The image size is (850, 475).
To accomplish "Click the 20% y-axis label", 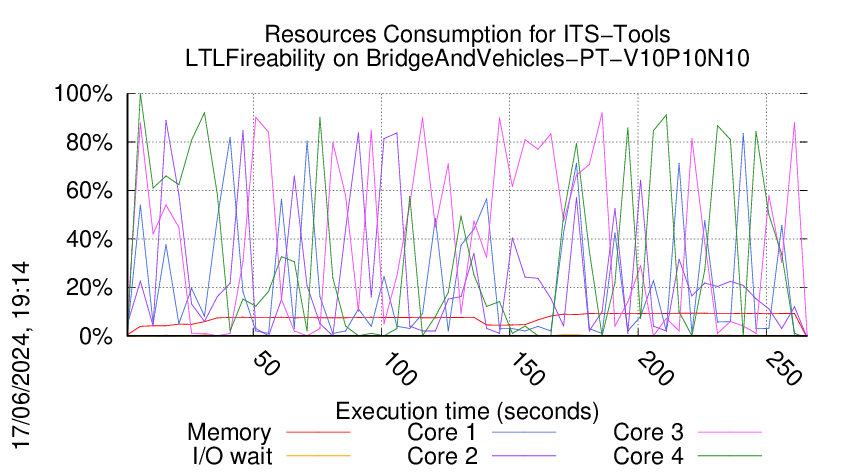I will pyautogui.click(x=89, y=288).
